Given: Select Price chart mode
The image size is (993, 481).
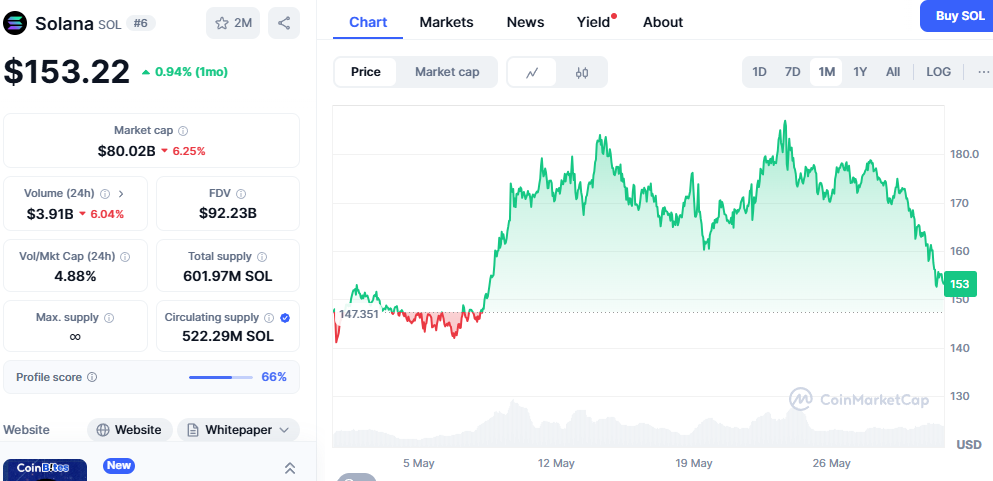Looking at the screenshot, I should click(x=365, y=72).
